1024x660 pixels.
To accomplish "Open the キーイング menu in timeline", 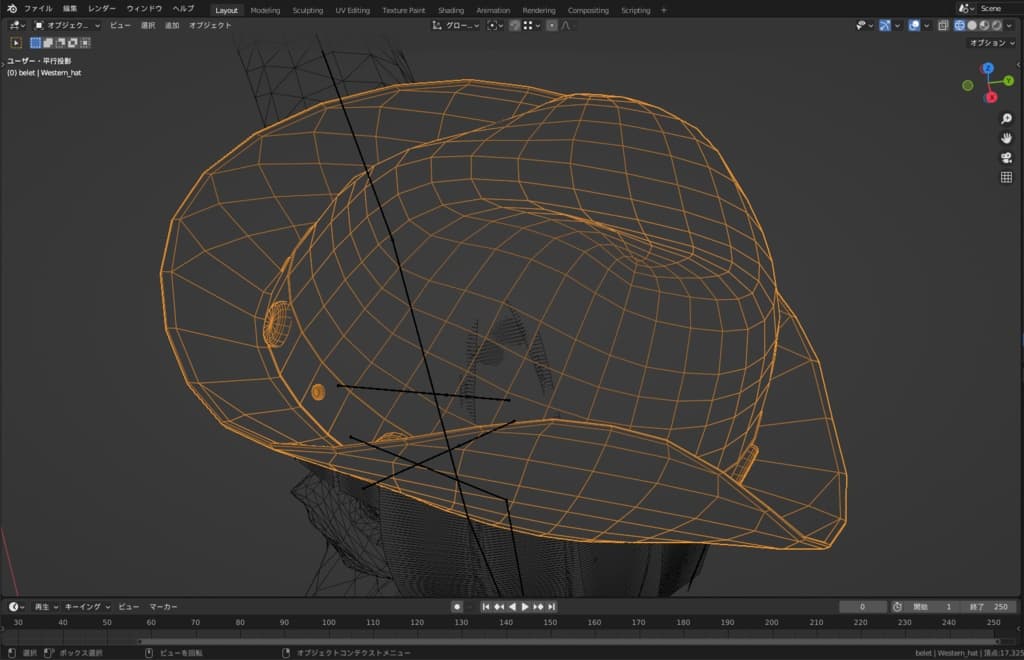I will [x=82, y=607].
